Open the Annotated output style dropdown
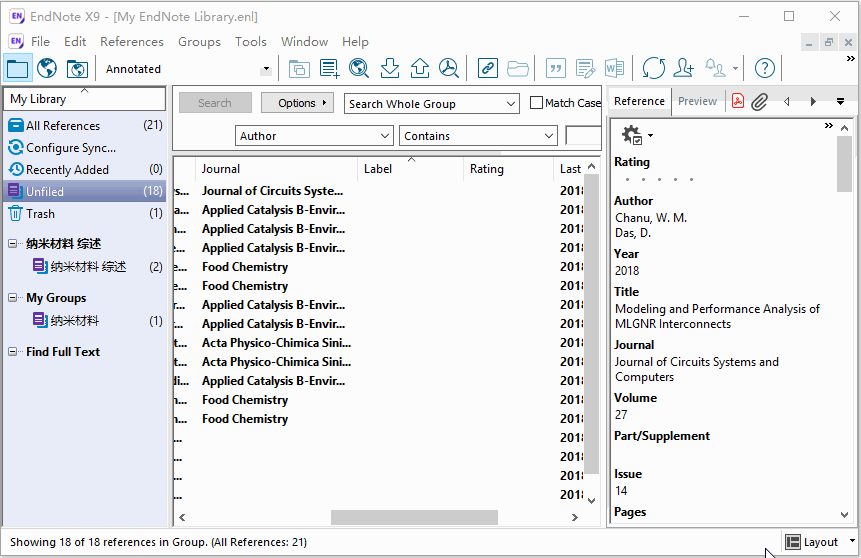Viewport: 861px width, 558px height. point(266,69)
